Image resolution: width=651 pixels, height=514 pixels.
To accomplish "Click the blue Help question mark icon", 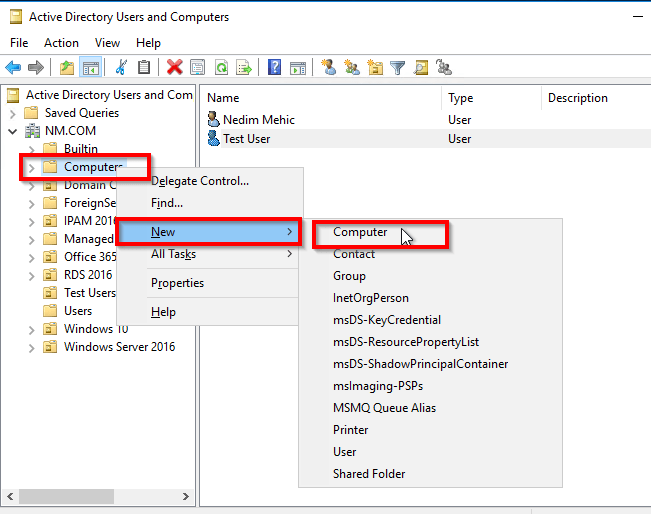I will tap(274, 67).
